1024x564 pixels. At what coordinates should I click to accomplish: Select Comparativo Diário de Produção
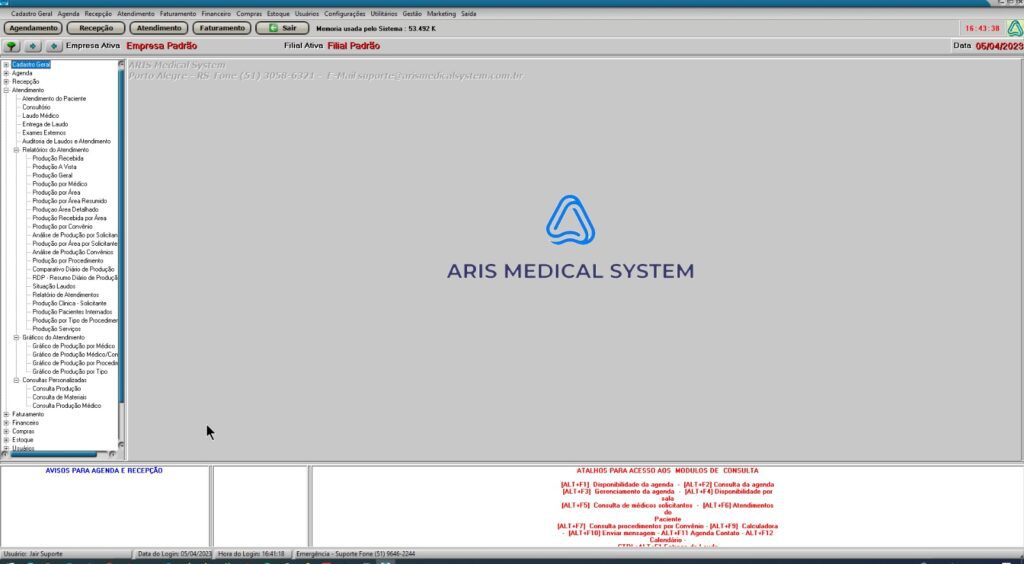pyautogui.click(x=73, y=269)
